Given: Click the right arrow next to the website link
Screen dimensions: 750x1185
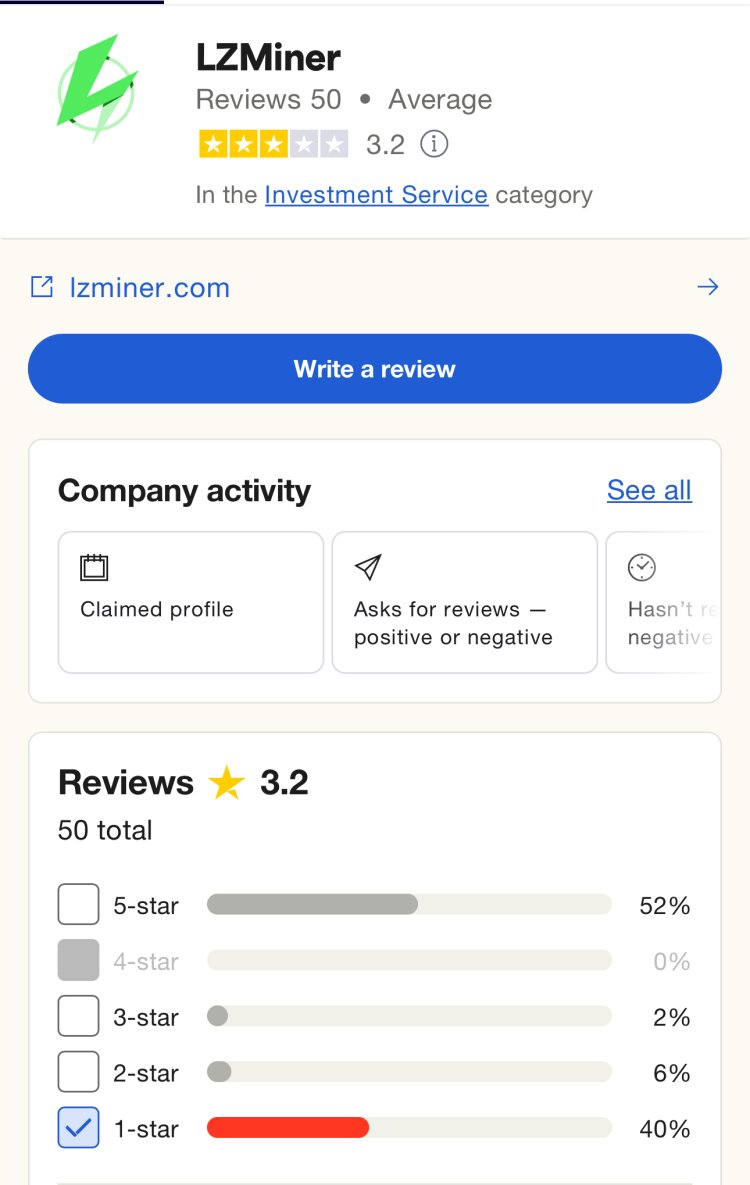Looking at the screenshot, I should coord(709,286).
